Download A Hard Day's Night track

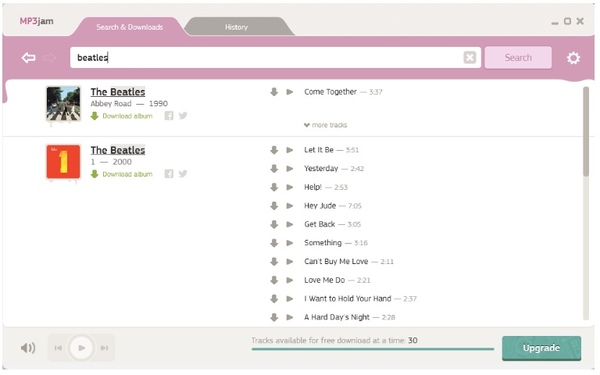pyautogui.click(x=274, y=317)
